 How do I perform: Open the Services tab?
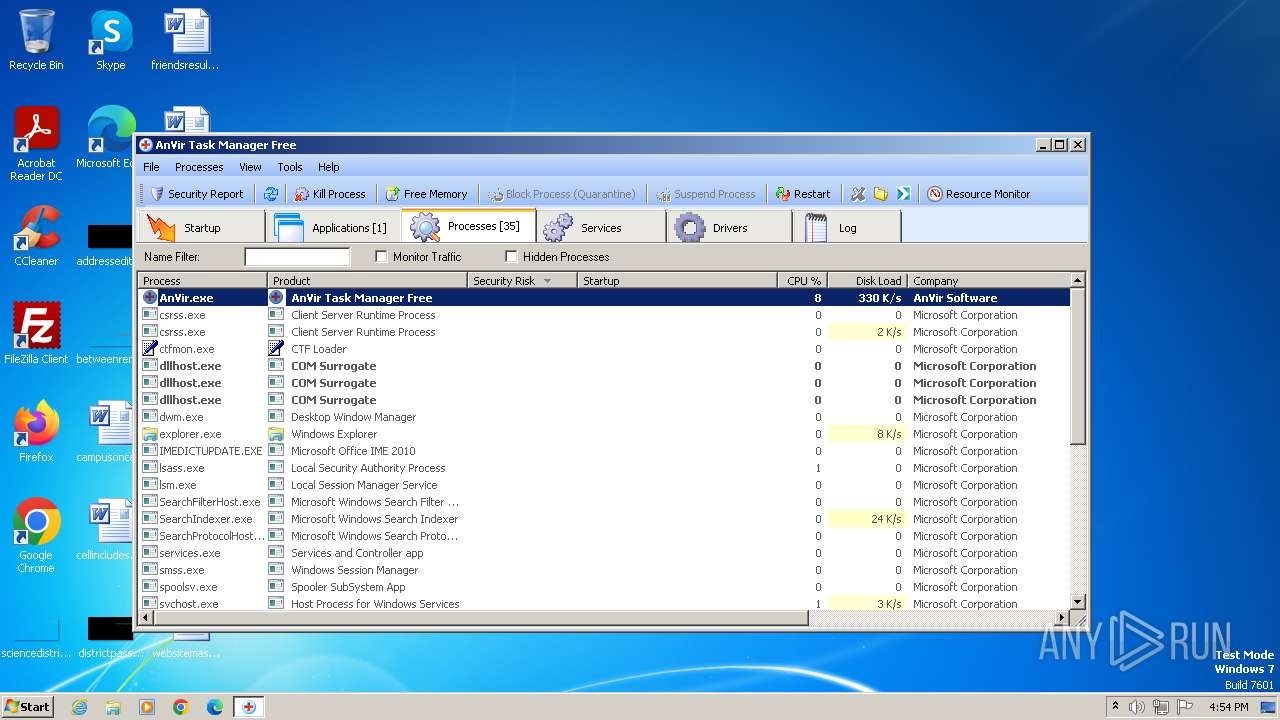pos(601,227)
